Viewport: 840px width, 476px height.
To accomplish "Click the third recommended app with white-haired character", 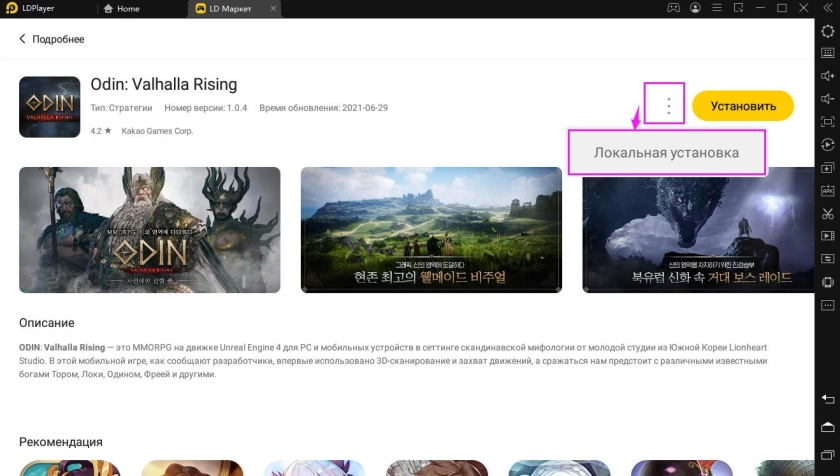I will coord(314,468).
